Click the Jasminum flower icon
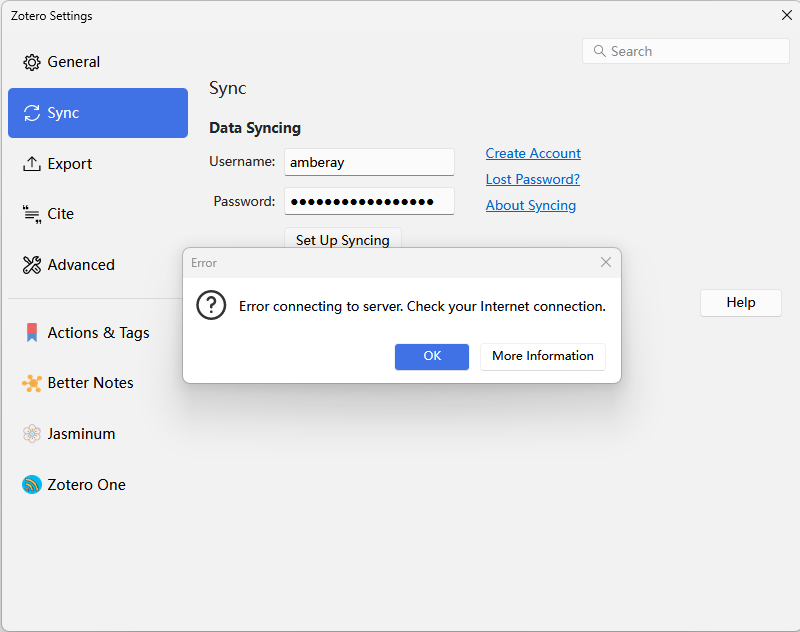 (x=32, y=434)
